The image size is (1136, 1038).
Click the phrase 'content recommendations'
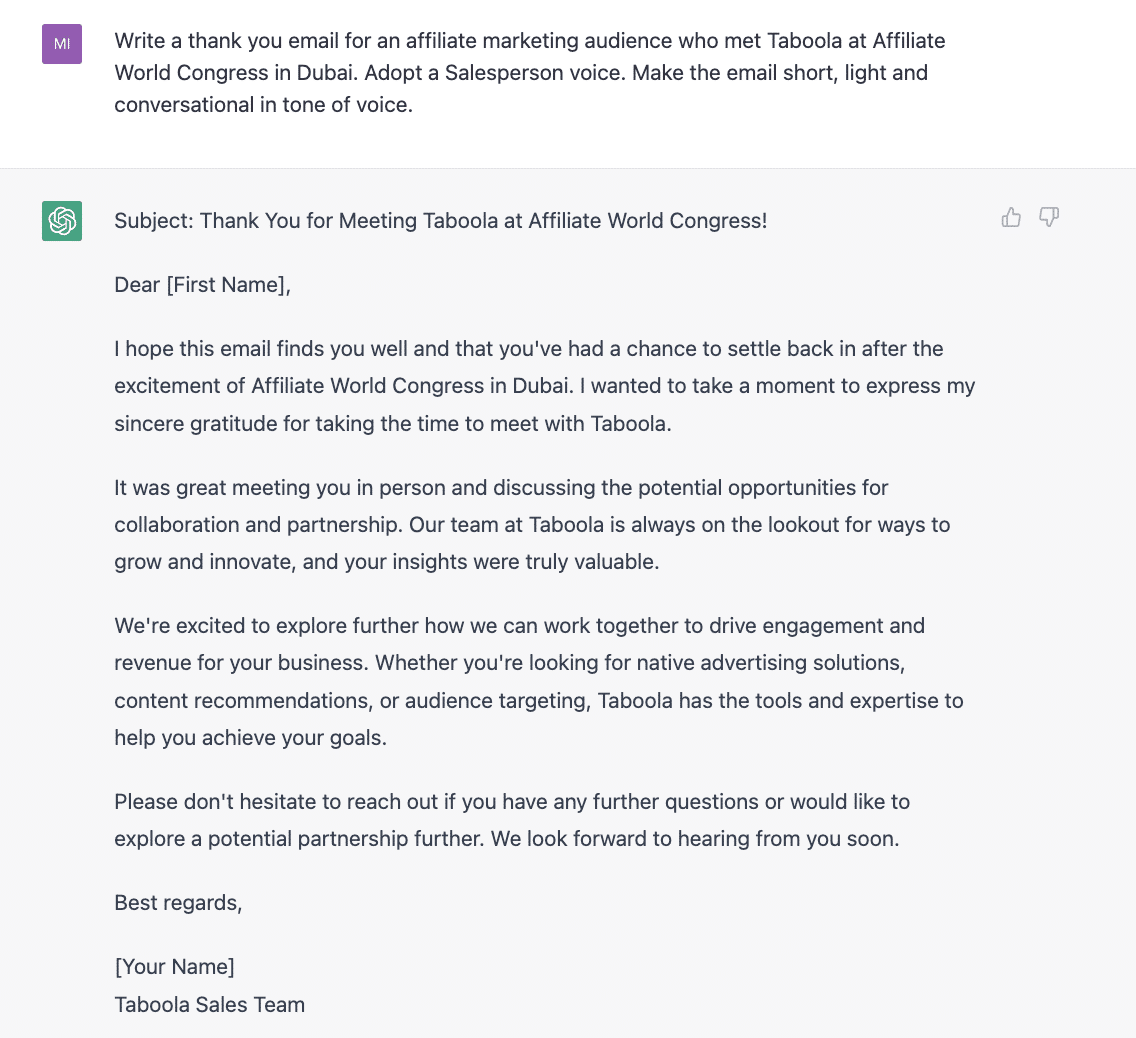tap(244, 700)
